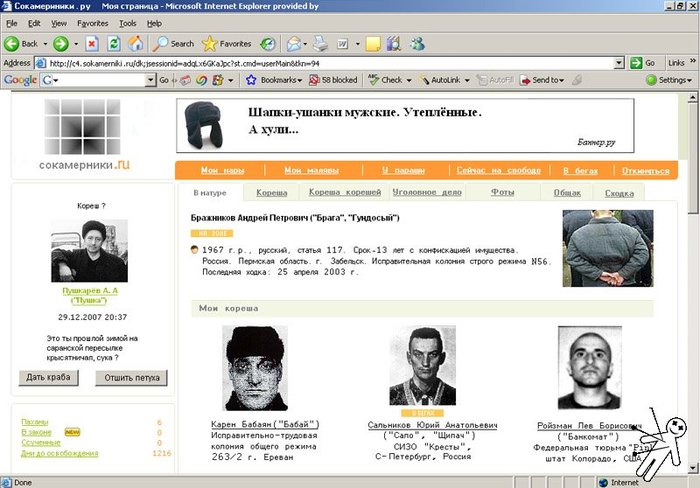Click the Дать краба button
Viewport: 700px width, 488px height.
(48, 377)
